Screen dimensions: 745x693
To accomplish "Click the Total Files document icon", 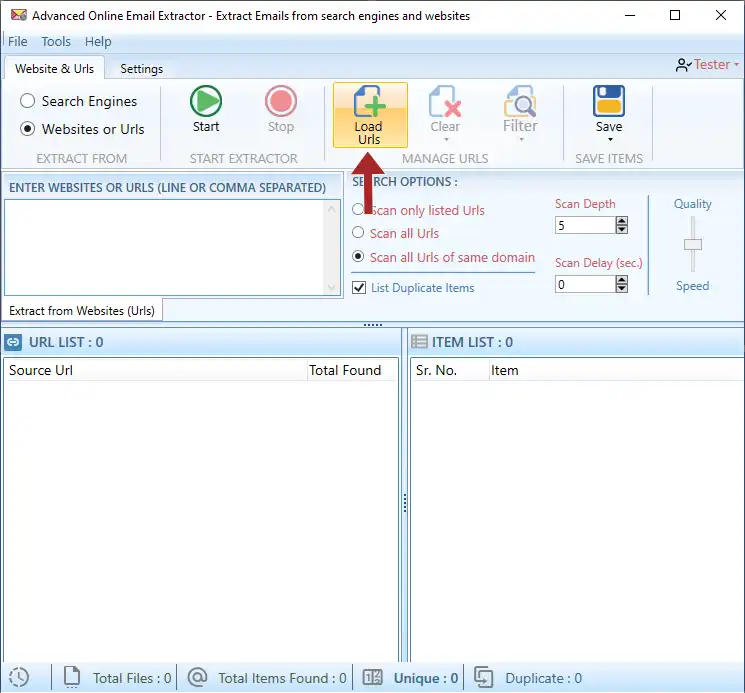I will 72,677.
